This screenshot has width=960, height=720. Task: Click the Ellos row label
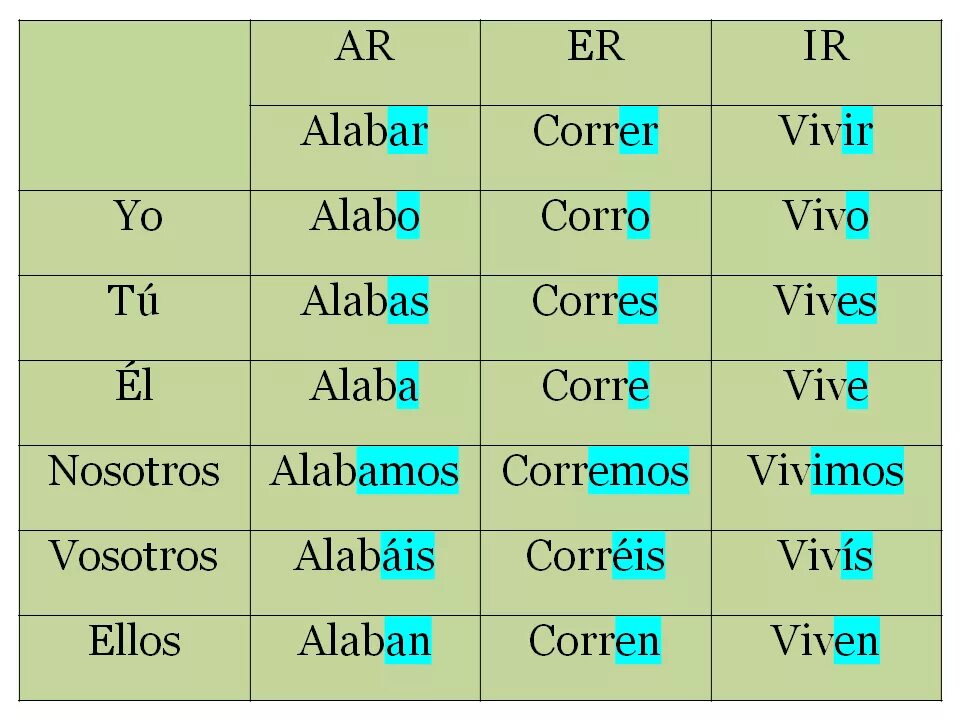tap(134, 640)
